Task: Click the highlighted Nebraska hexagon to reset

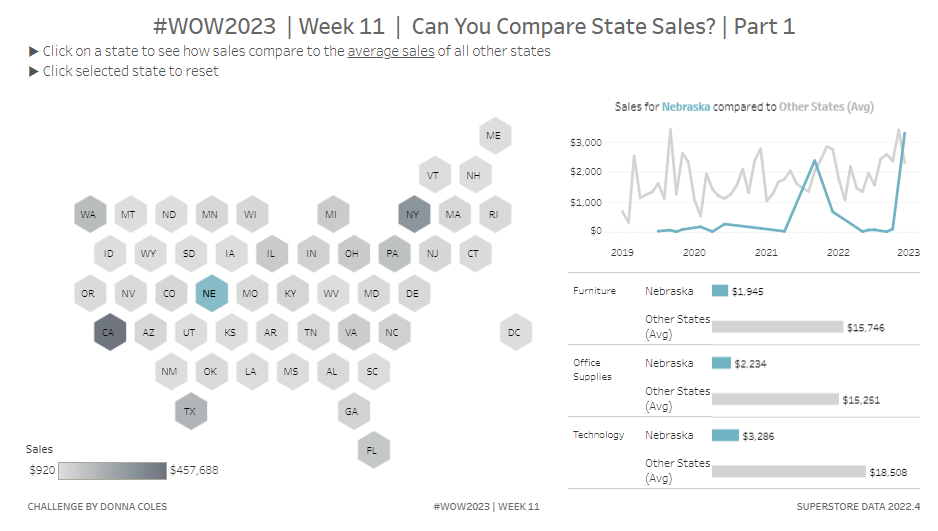Action: tap(210, 293)
